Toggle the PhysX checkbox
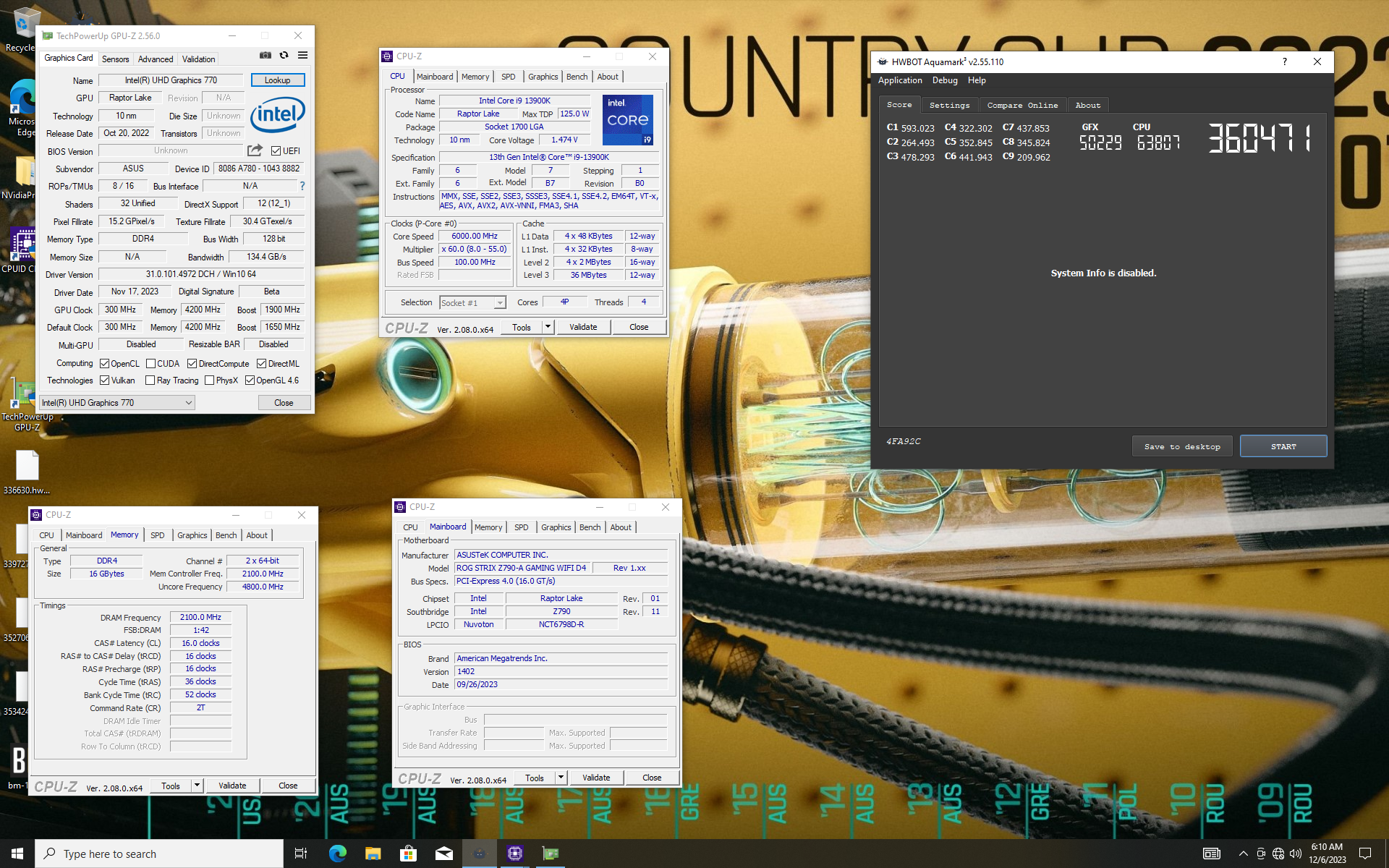This screenshot has height=868, width=1389. 209,380
